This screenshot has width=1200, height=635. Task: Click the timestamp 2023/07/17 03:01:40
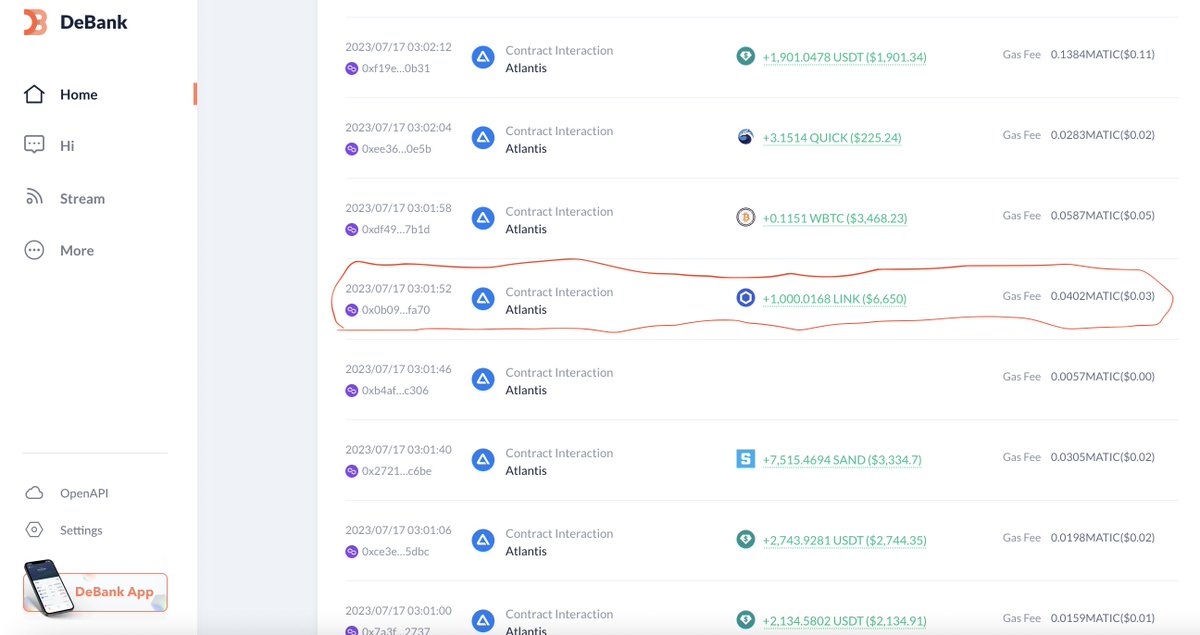click(x=398, y=449)
